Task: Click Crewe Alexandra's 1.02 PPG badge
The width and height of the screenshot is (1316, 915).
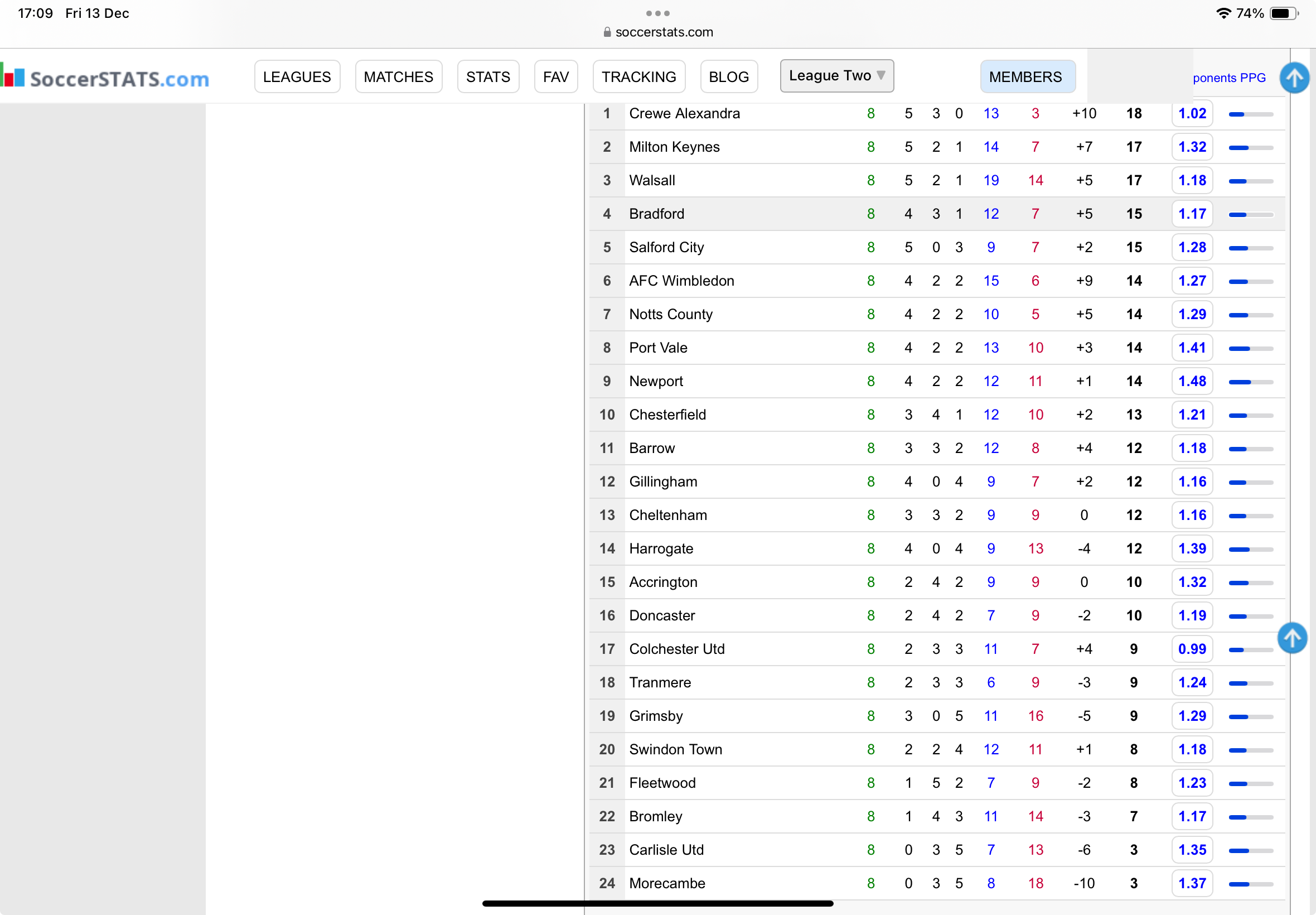Action: tap(1192, 113)
